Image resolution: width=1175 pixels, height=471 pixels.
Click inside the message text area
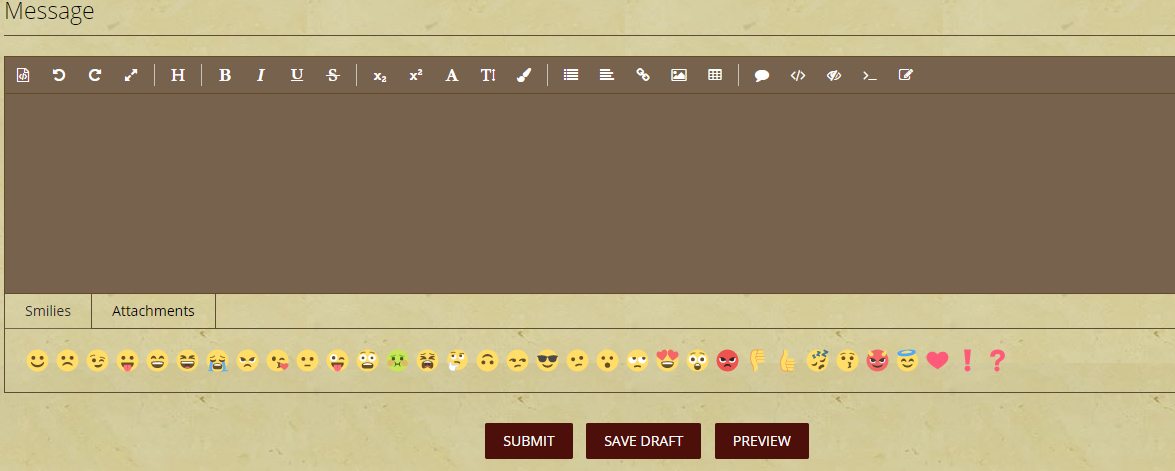click(589, 193)
